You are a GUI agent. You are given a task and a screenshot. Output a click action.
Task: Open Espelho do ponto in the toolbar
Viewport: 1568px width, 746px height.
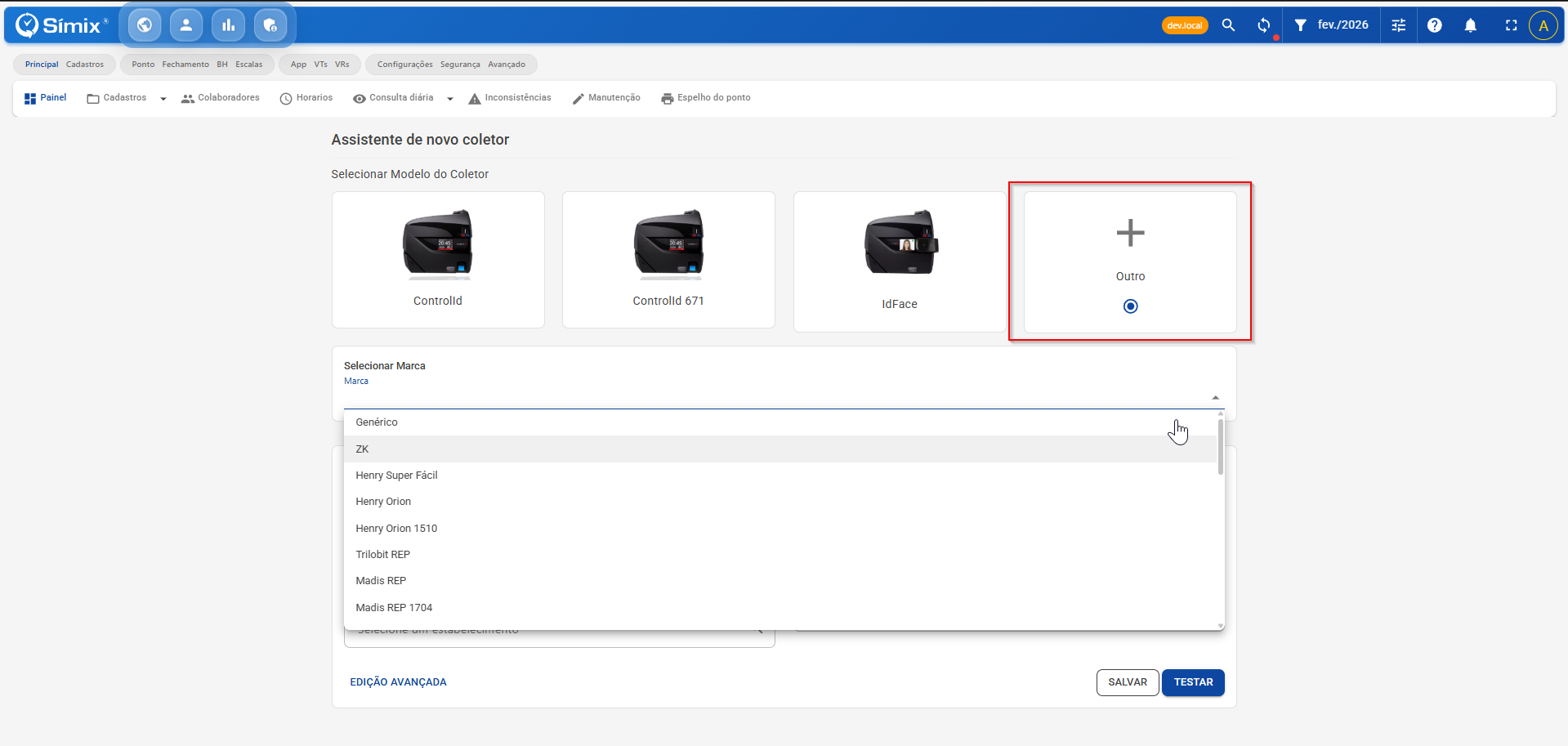pos(706,98)
